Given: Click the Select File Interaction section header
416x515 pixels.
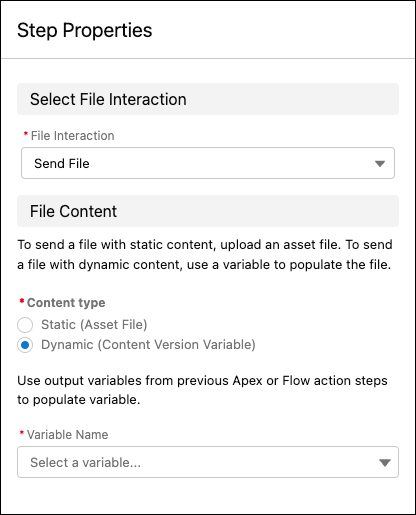Looking at the screenshot, I should pos(208,99).
